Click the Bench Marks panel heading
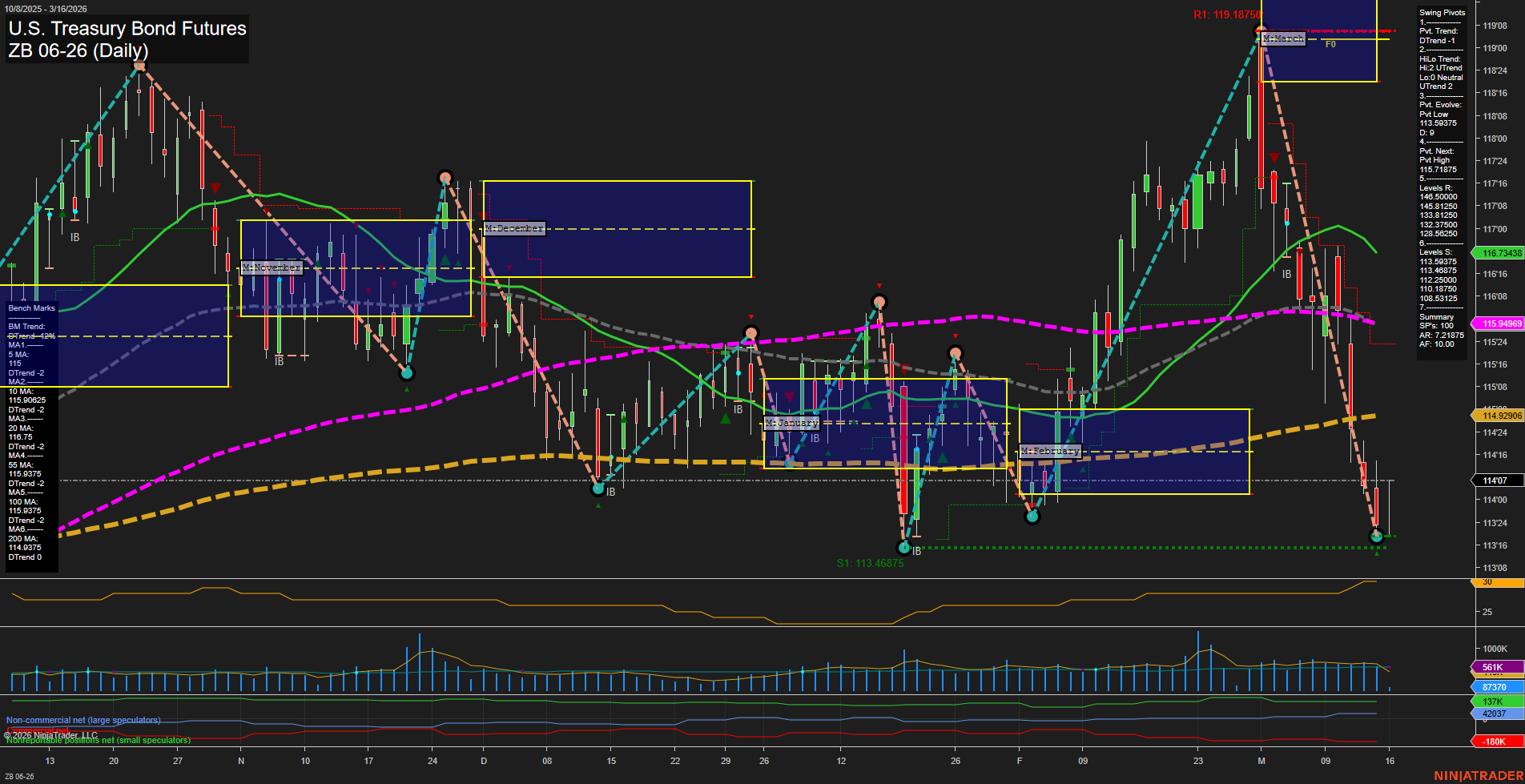This screenshot has height=784, width=1525. [32, 308]
